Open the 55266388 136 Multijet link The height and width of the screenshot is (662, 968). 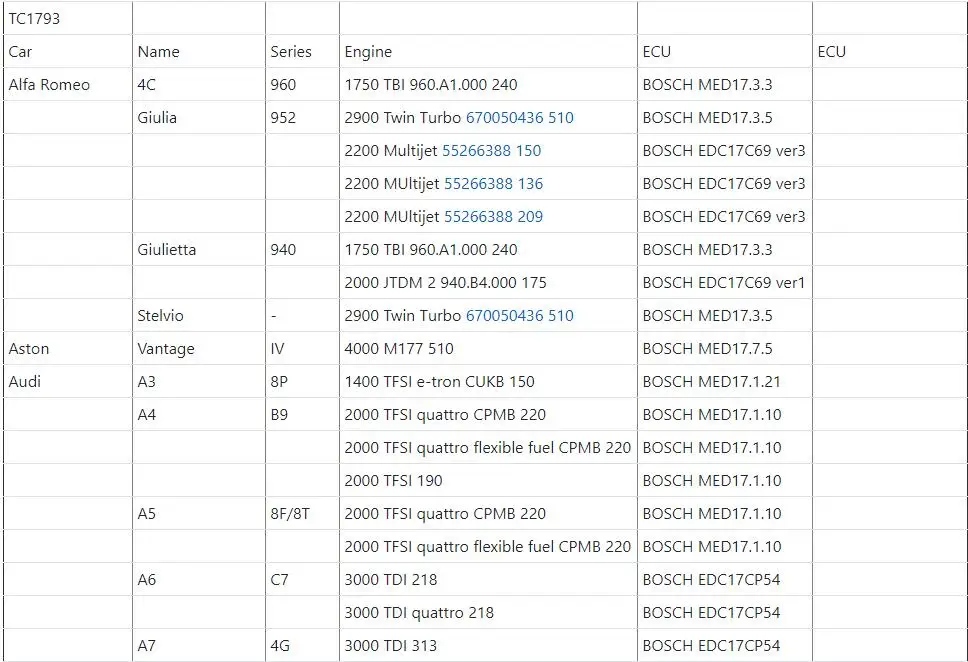[493, 183]
